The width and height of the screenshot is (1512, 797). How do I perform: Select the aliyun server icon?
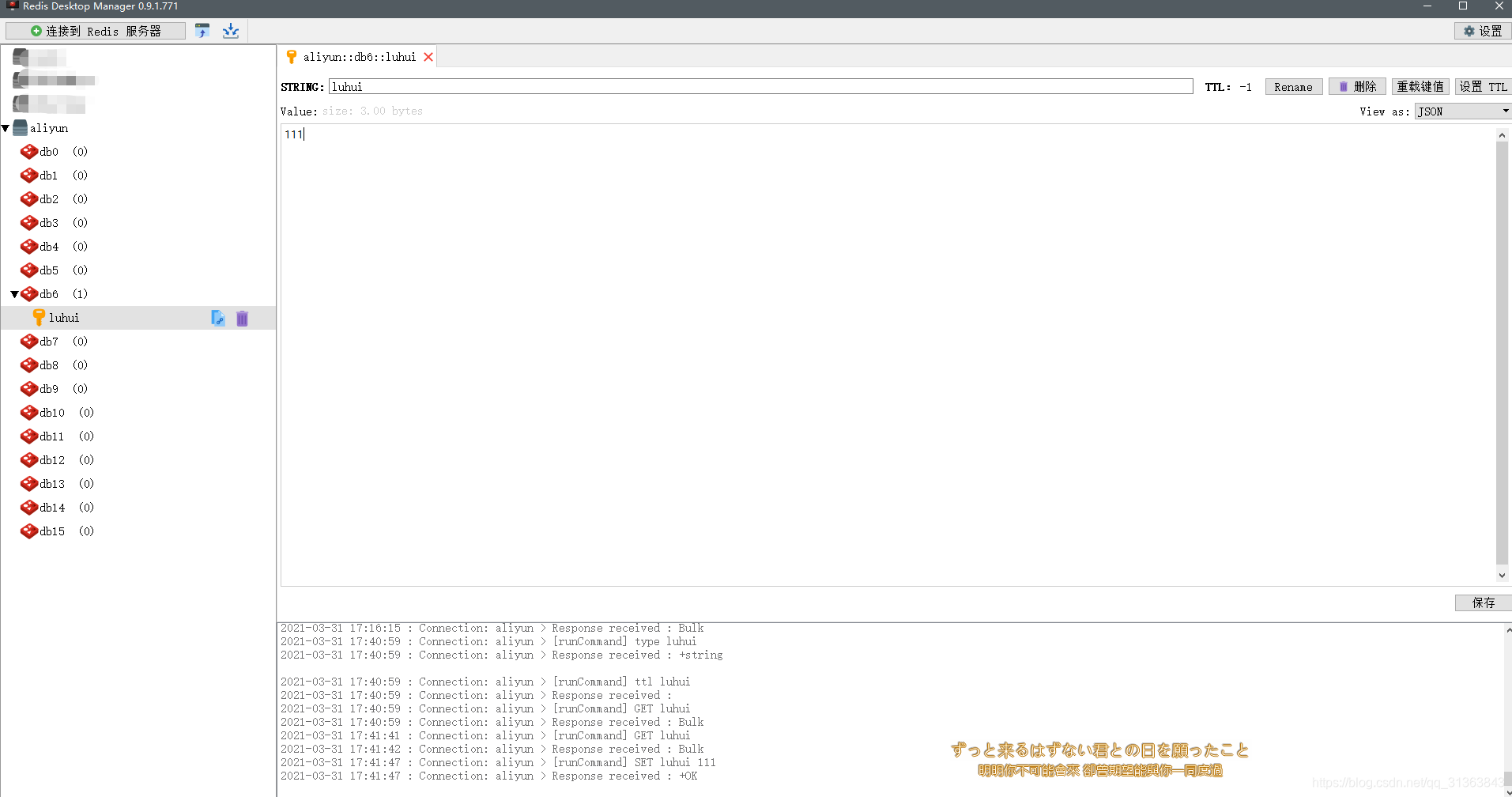point(21,128)
